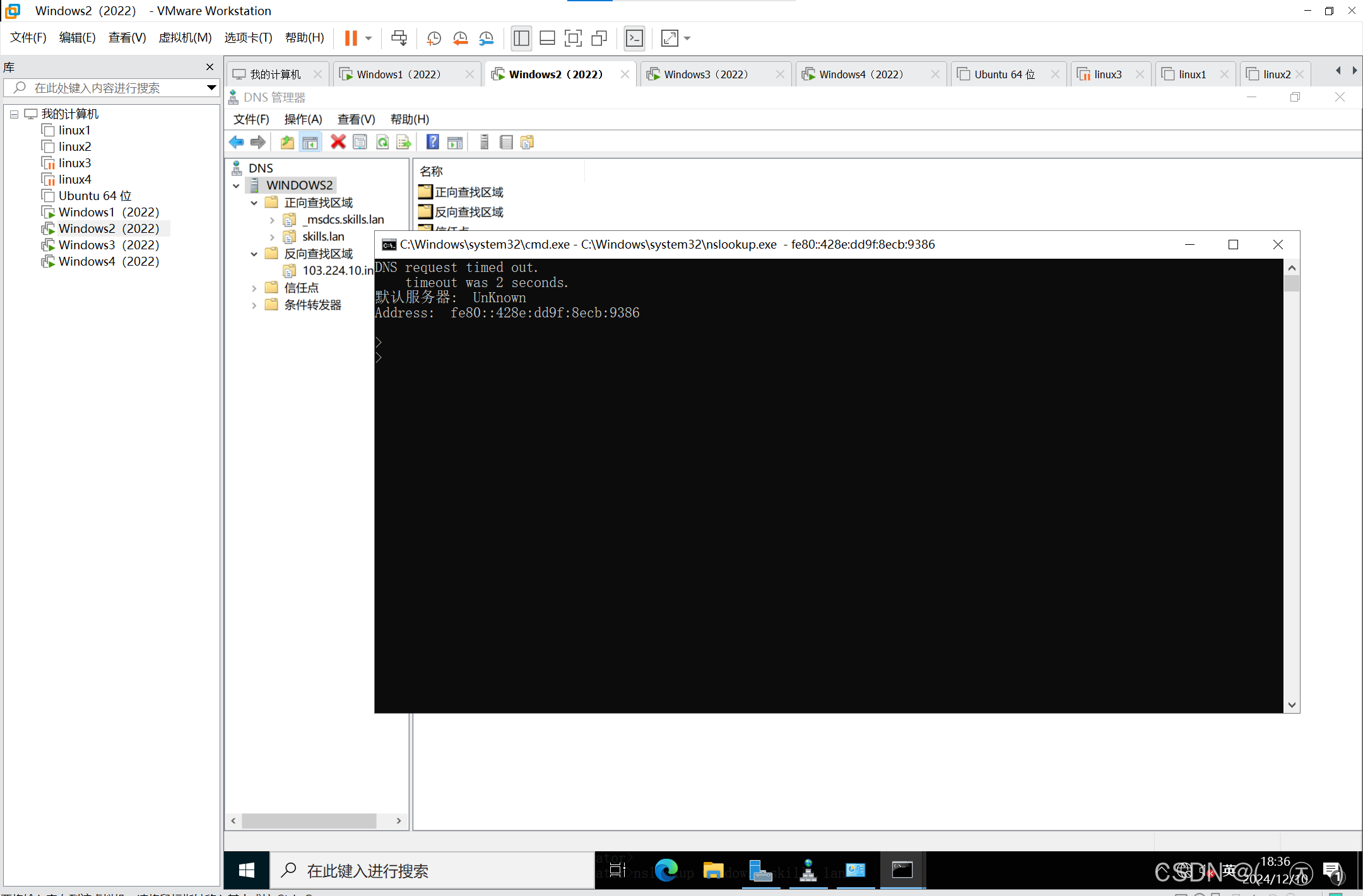The width and height of the screenshot is (1363, 896).
Task: Open the 正向查找区域 folder in right pane
Action: tap(468, 192)
